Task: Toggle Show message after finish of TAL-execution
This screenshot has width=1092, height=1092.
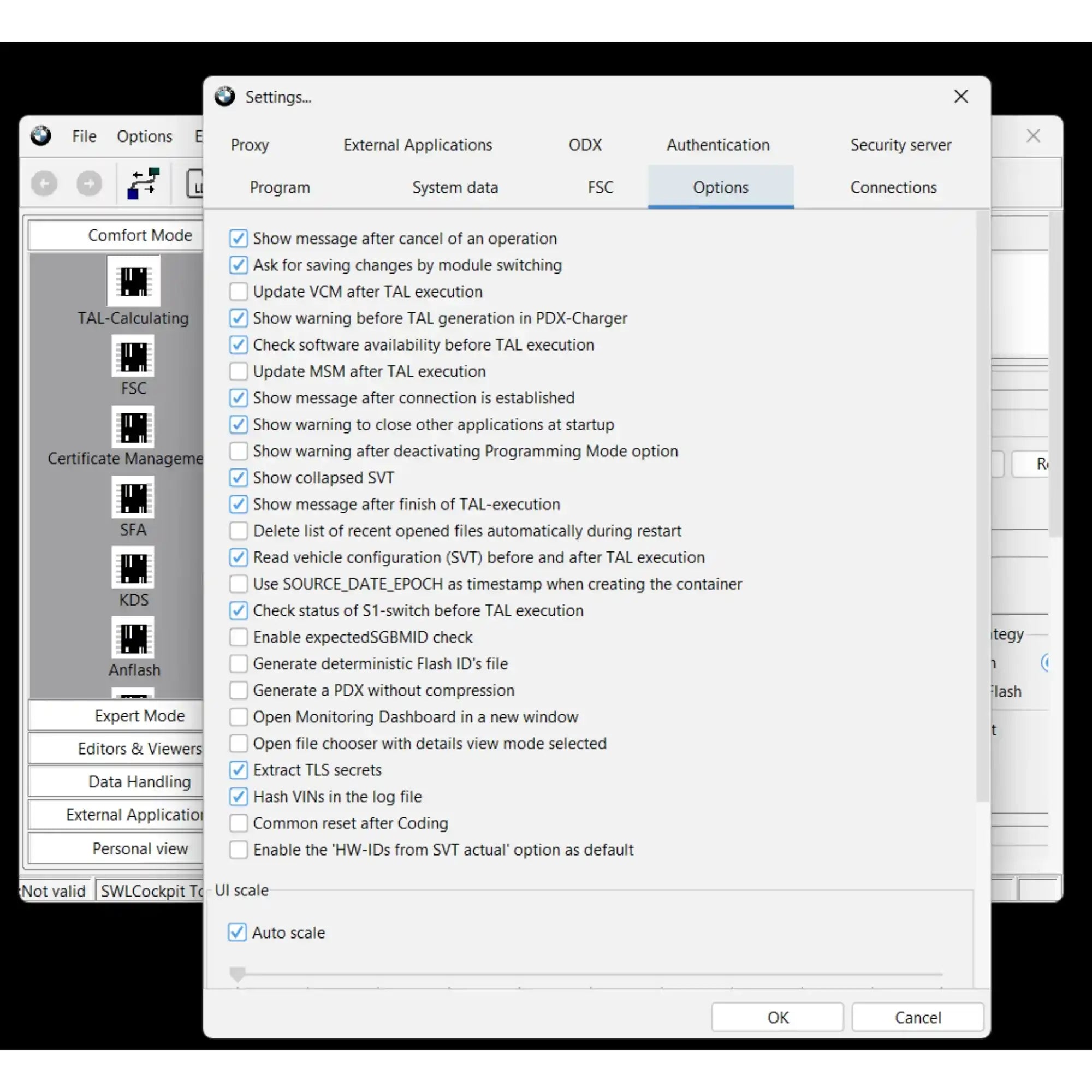Action: (x=239, y=504)
